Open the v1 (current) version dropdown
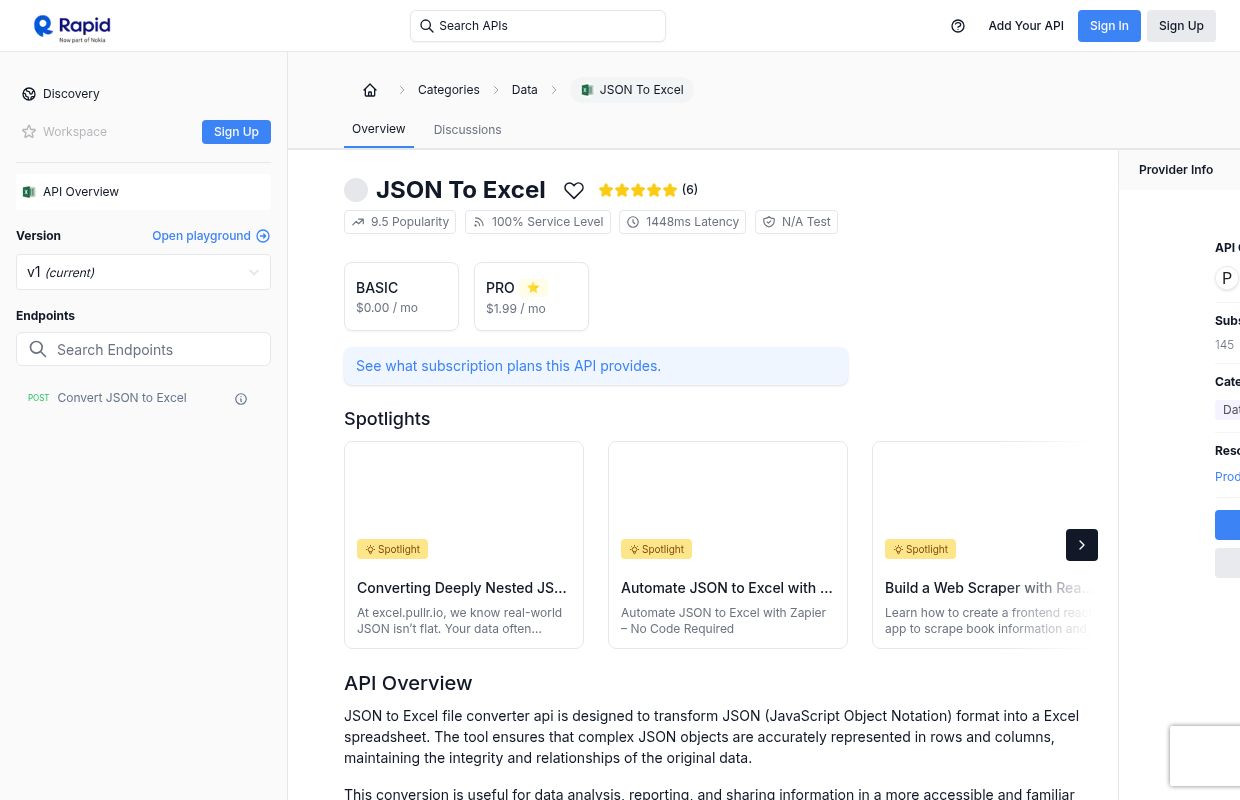Screen dimensions: 1240x800 143,272
